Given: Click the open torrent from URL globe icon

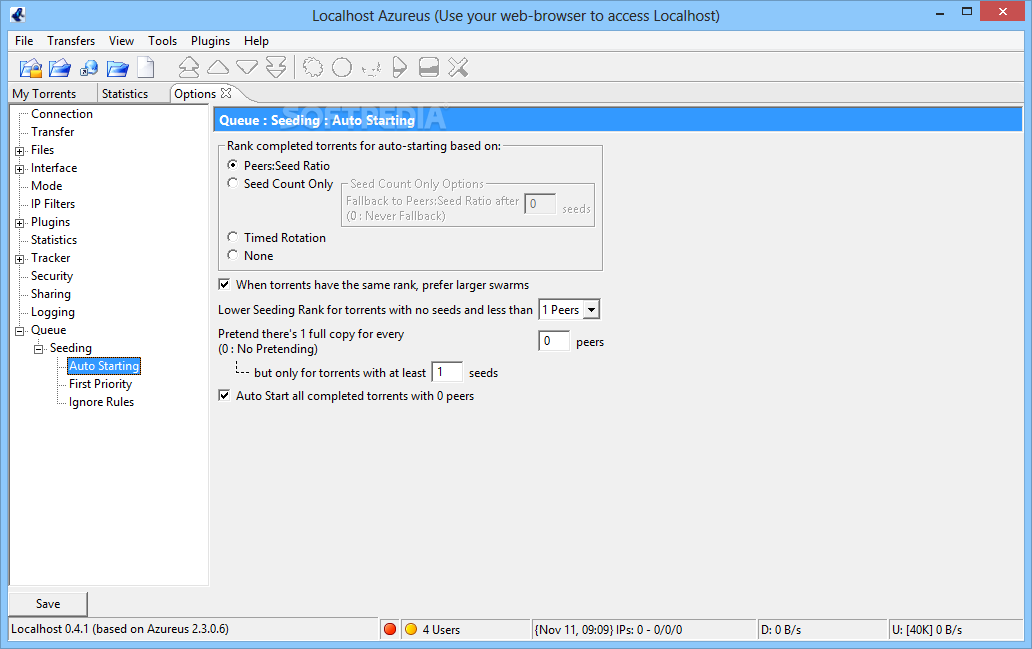Looking at the screenshot, I should point(89,68).
